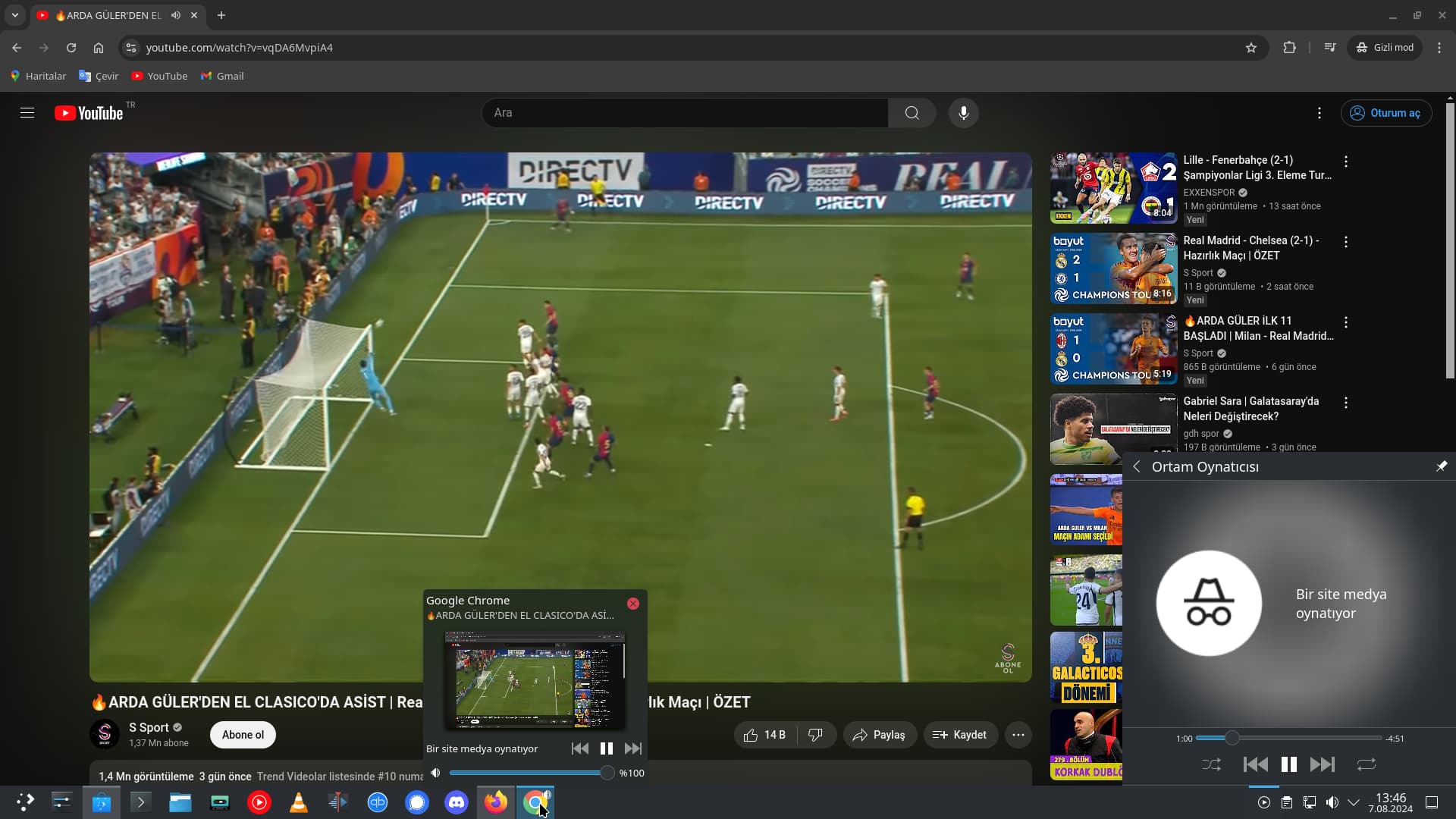
Task: Launch VLC from the taskbar
Action: (x=299, y=802)
